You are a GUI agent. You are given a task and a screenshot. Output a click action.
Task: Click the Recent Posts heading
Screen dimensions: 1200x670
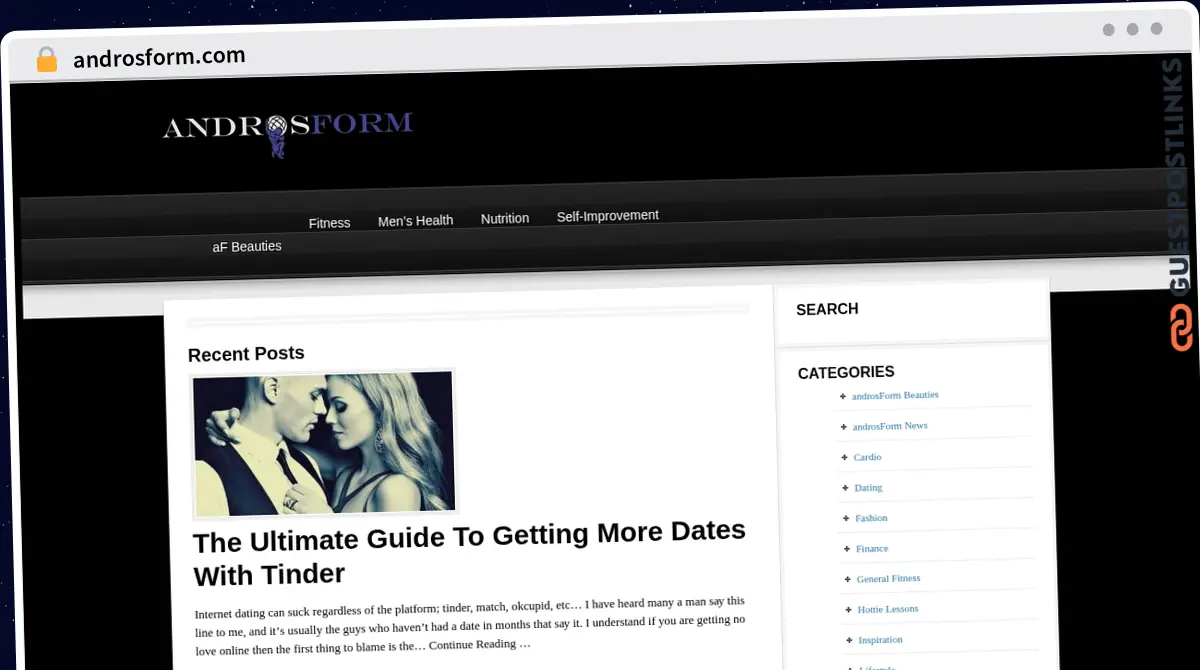246,353
